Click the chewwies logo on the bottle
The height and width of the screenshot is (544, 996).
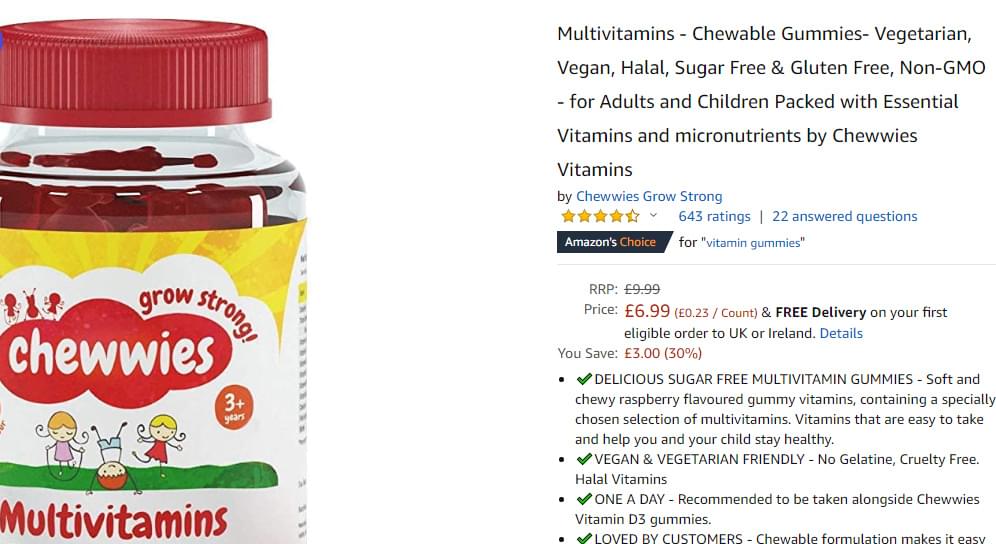(x=113, y=351)
